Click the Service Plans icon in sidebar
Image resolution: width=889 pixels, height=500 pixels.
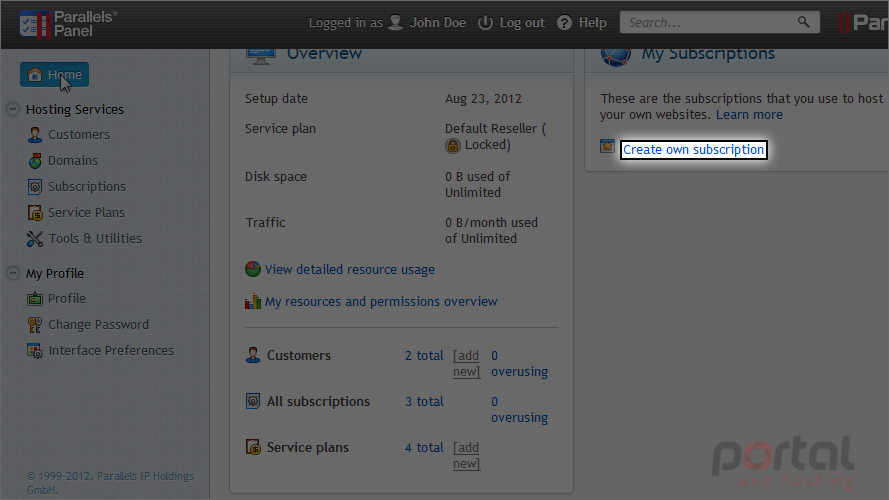[x=35, y=213]
